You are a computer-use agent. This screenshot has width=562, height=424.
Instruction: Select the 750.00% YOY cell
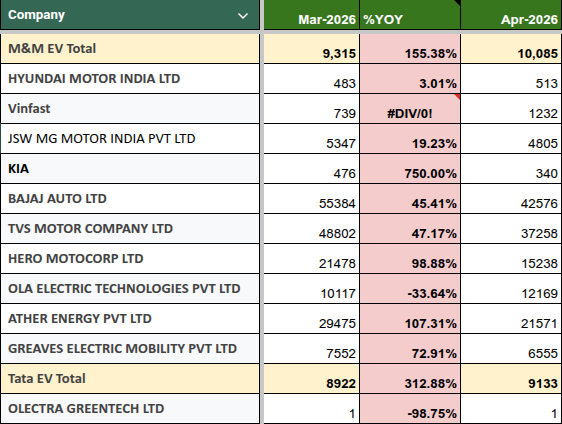point(410,169)
